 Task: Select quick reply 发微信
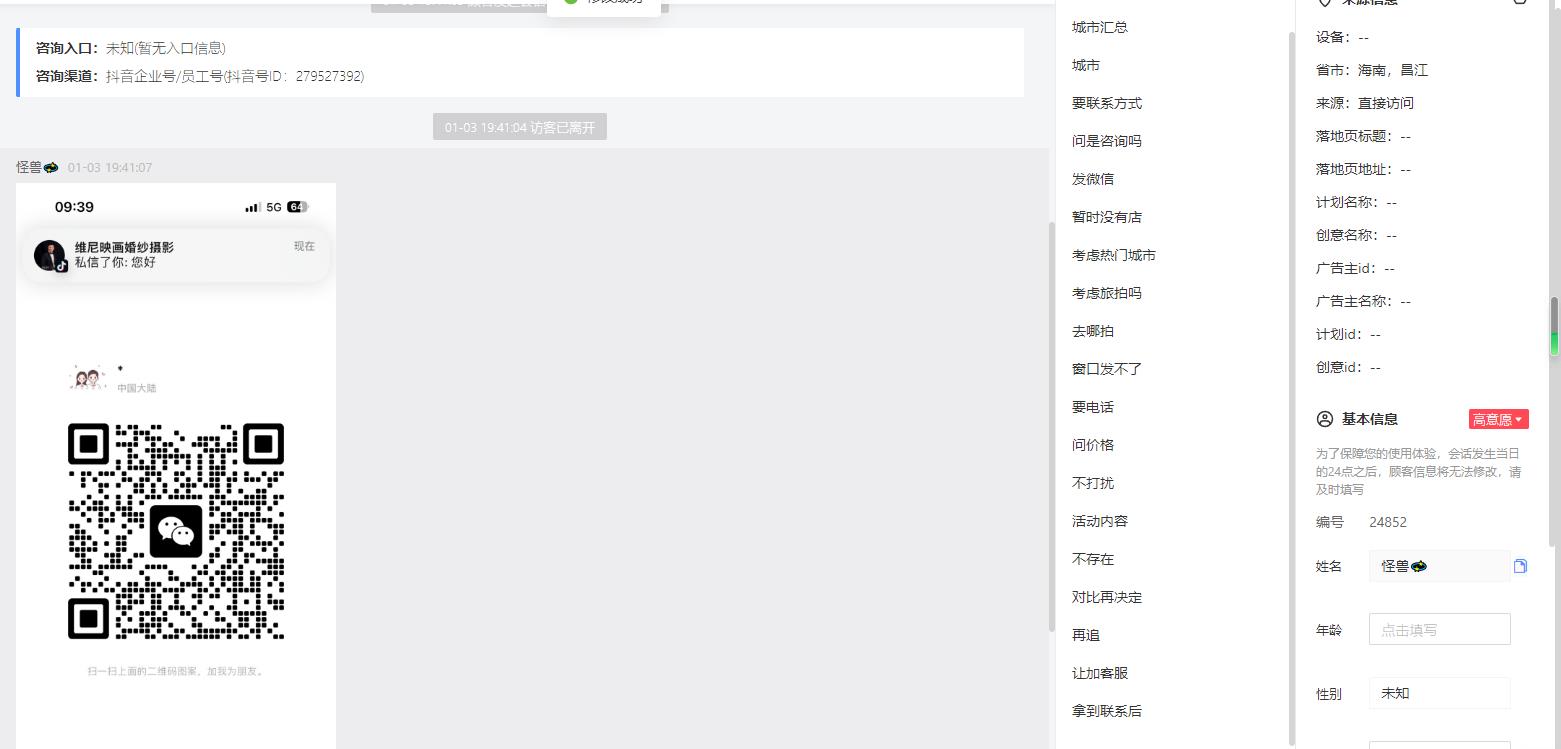click(x=1093, y=179)
